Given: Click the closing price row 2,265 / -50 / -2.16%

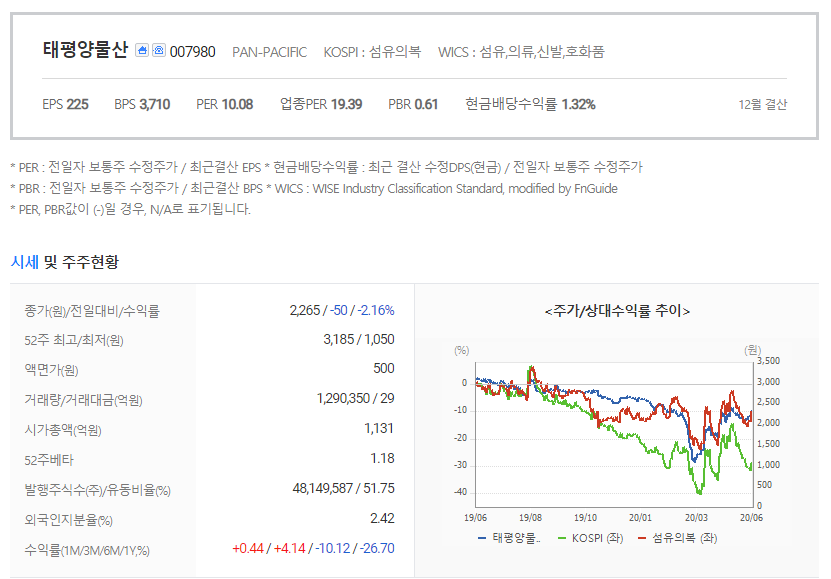Looking at the screenshot, I should (342, 310).
